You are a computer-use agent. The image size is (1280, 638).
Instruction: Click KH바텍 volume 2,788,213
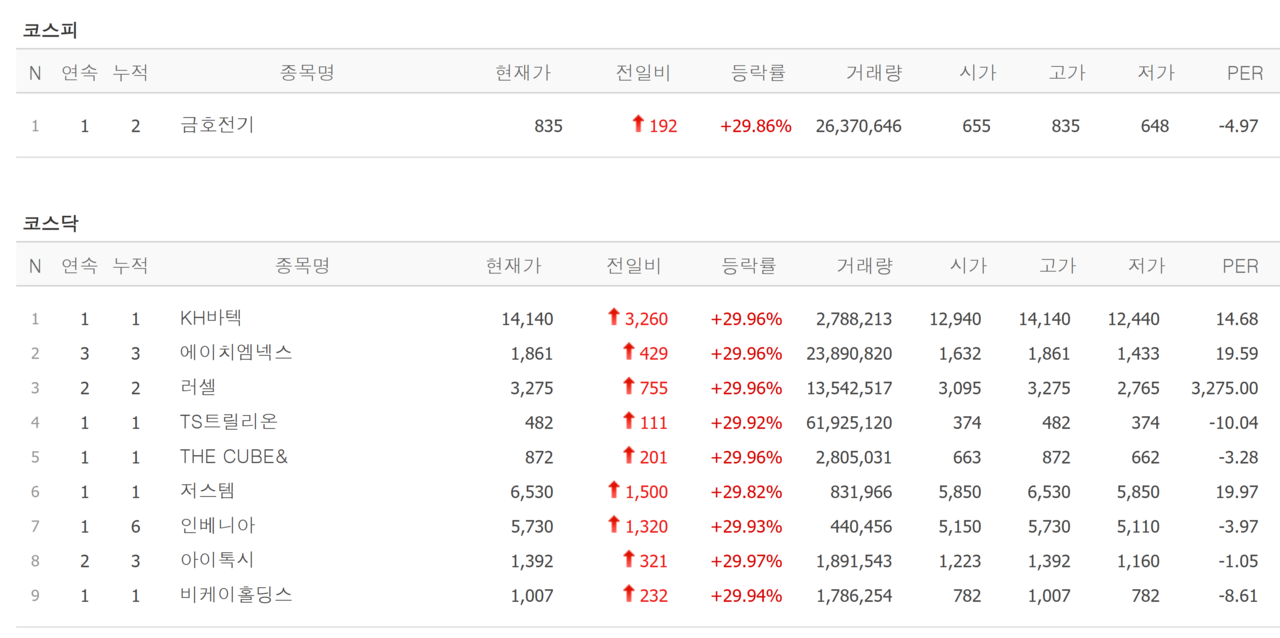(854, 319)
